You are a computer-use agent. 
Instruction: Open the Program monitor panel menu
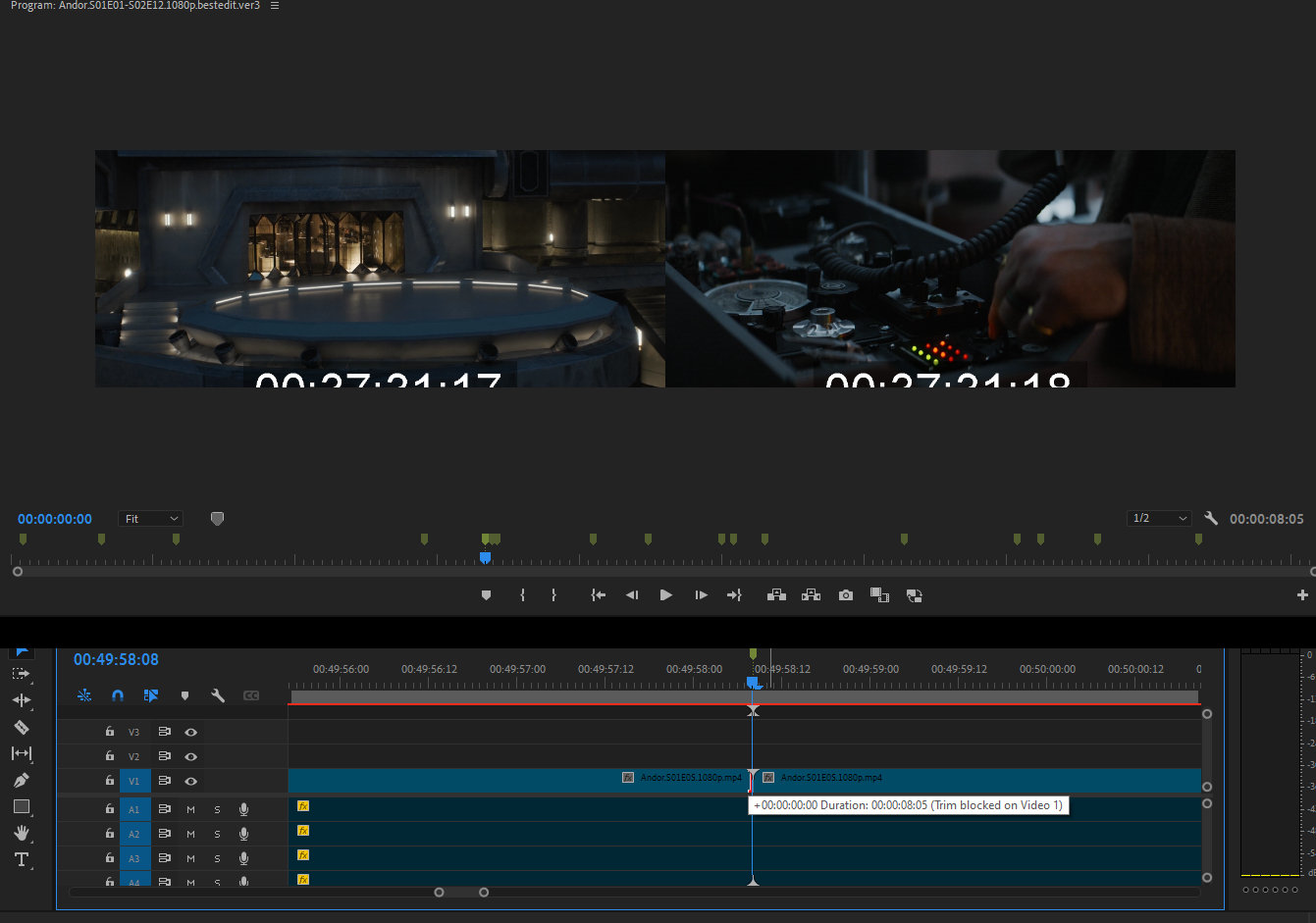pyautogui.click(x=275, y=6)
